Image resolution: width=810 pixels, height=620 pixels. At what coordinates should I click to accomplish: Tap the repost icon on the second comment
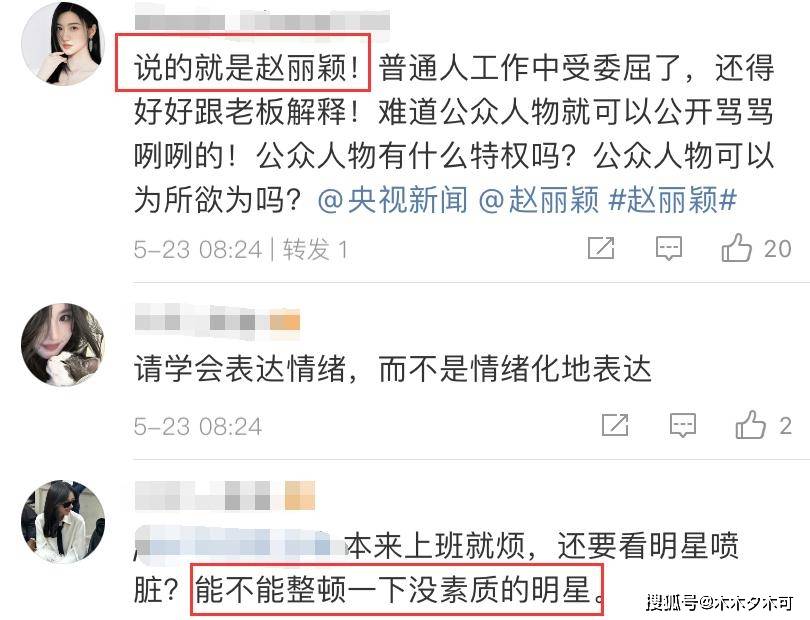[615, 425]
